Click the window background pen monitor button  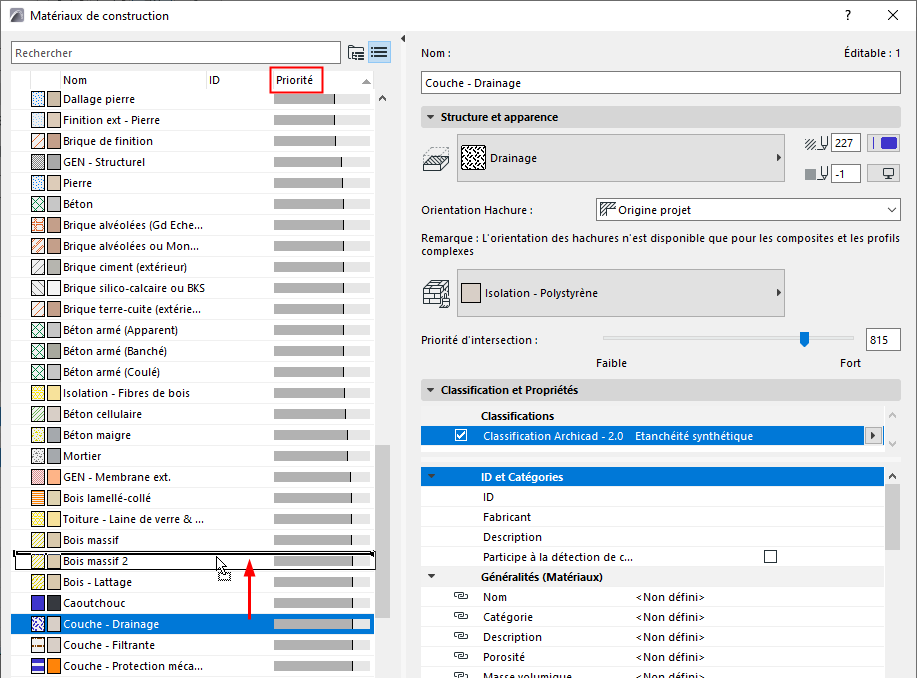(x=883, y=174)
